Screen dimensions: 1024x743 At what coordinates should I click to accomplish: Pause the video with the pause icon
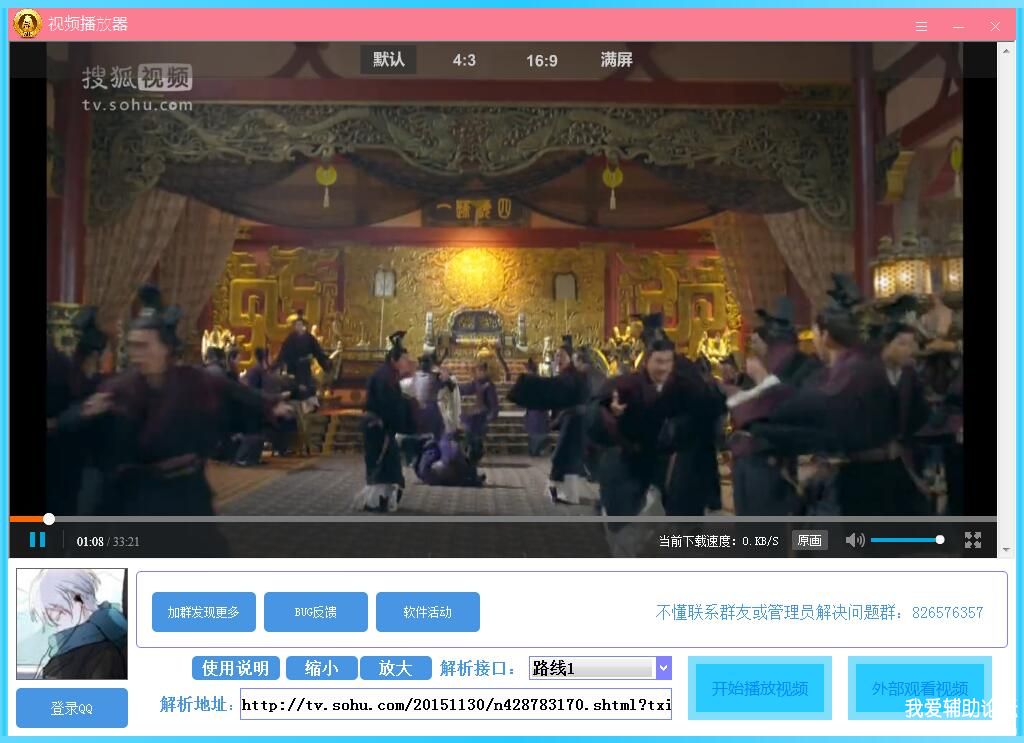point(37,540)
